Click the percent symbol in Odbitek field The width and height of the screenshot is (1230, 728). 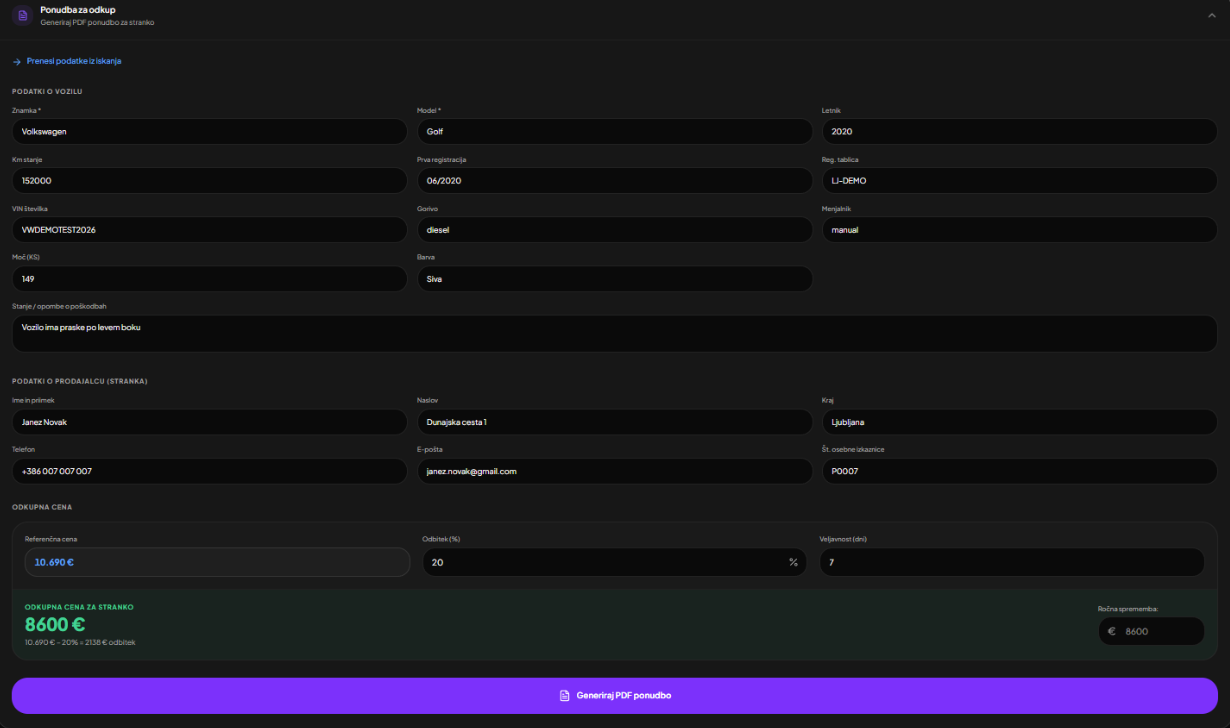pos(793,562)
